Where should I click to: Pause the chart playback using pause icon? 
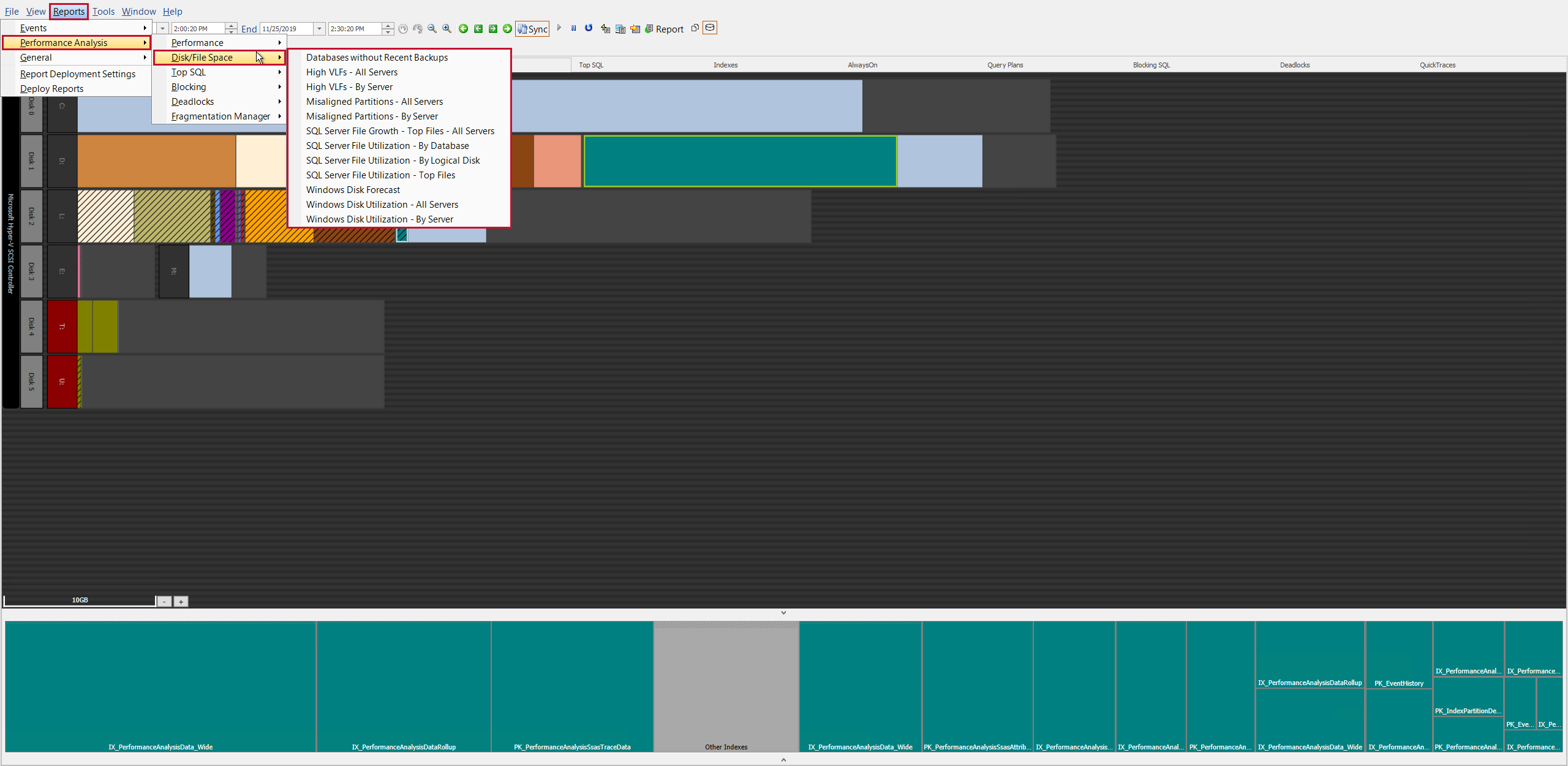coord(573,28)
